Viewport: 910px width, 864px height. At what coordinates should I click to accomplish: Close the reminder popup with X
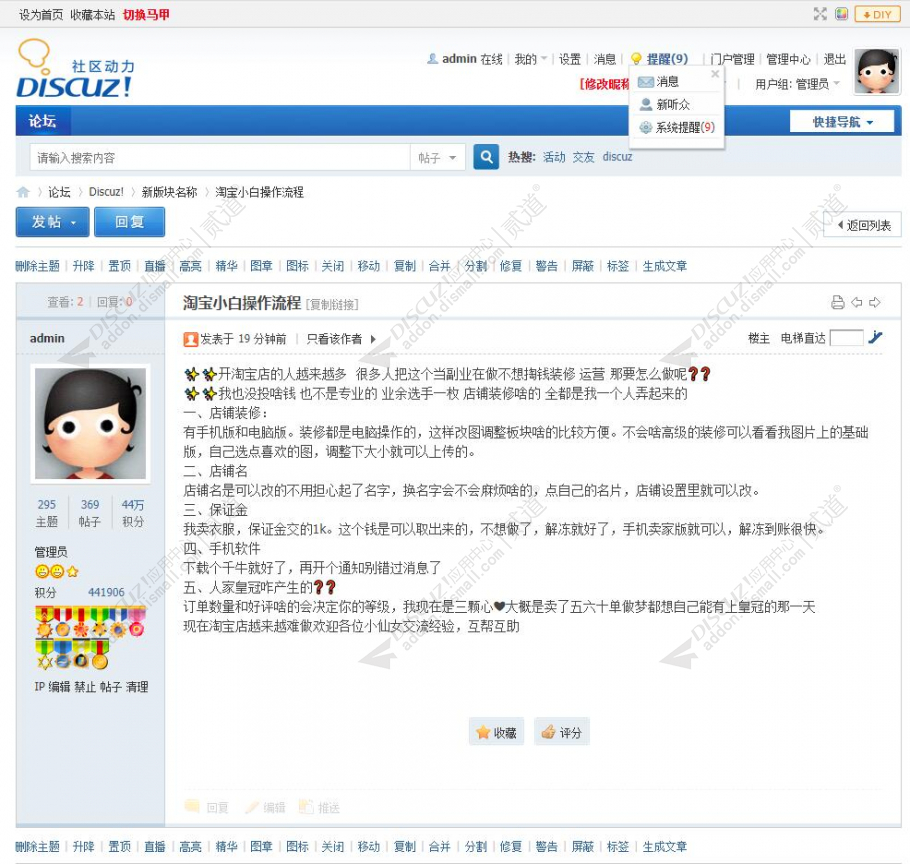coord(715,74)
